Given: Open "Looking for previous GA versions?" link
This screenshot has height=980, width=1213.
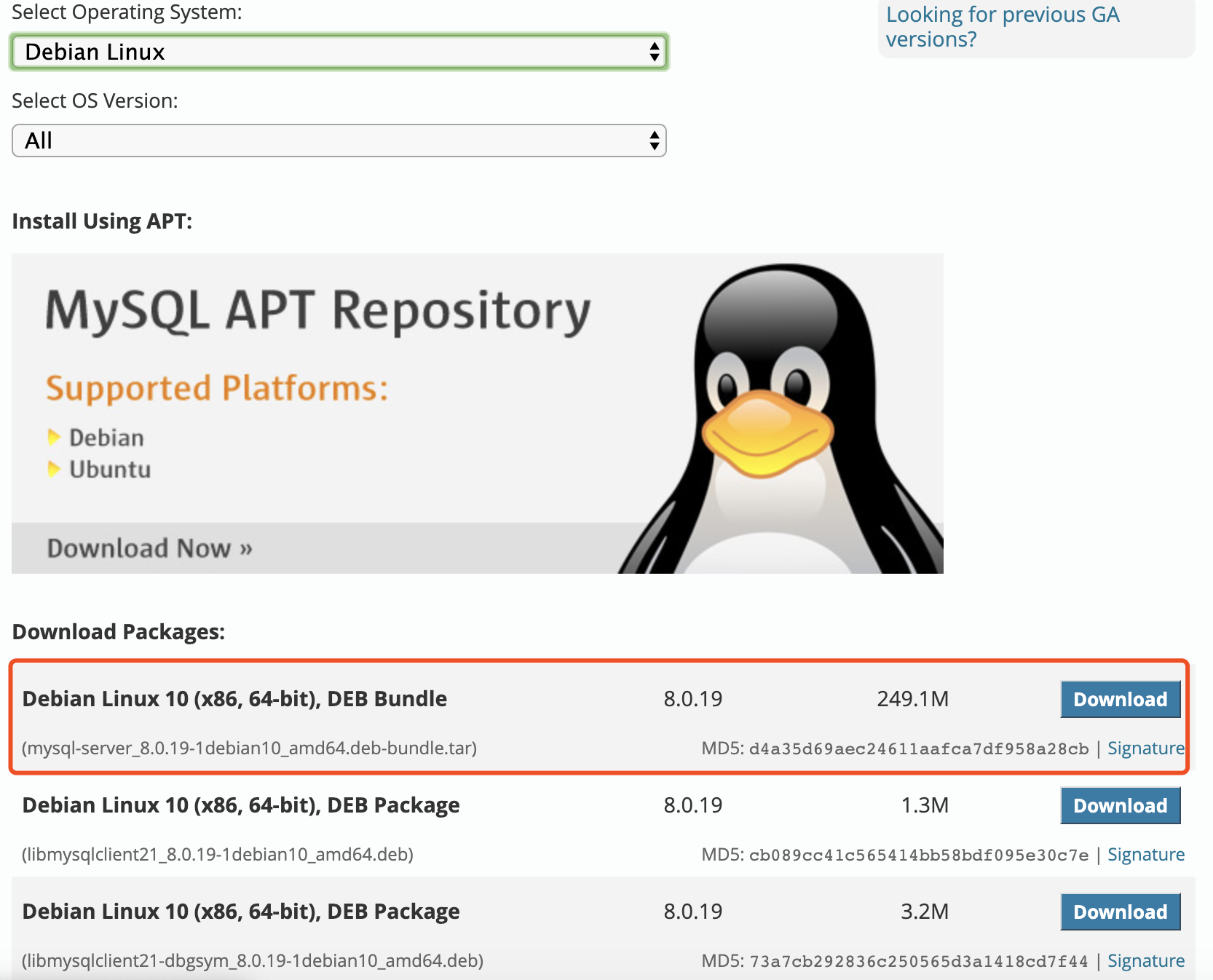Looking at the screenshot, I should [1002, 26].
